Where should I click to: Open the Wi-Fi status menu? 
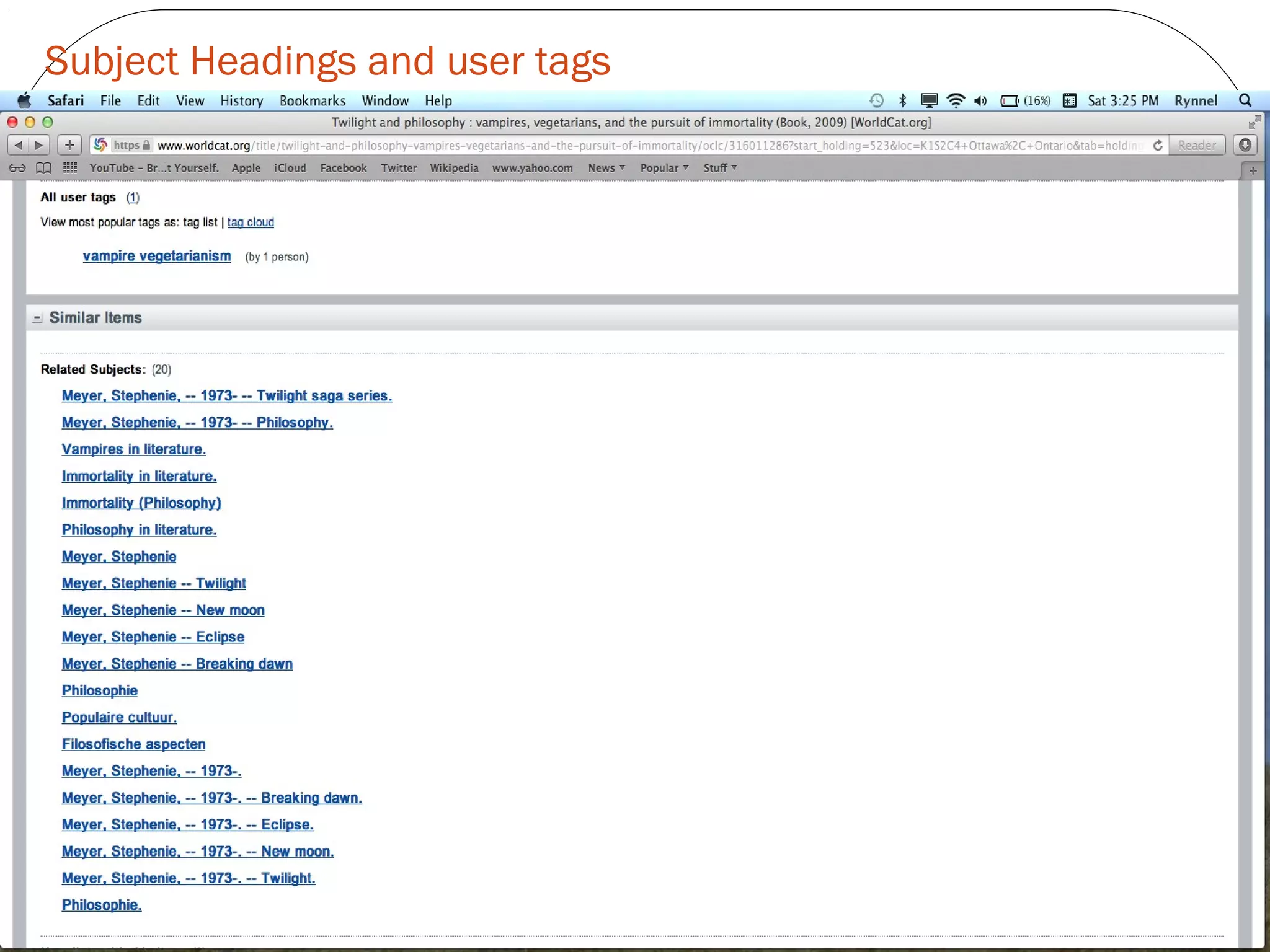pos(956,100)
